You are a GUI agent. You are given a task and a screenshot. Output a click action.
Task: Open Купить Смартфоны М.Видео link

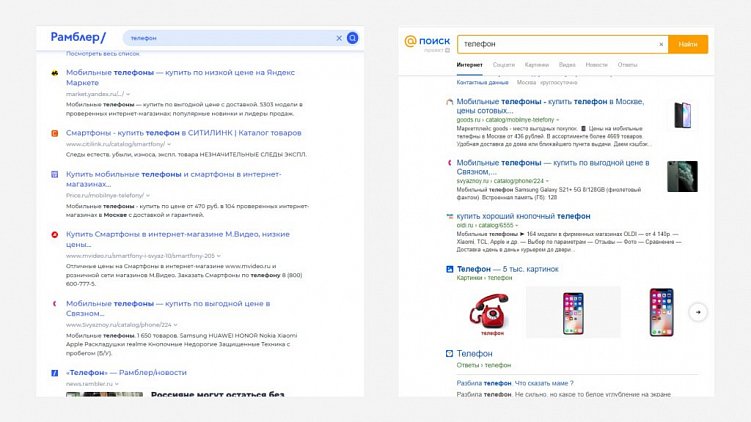[178, 239]
